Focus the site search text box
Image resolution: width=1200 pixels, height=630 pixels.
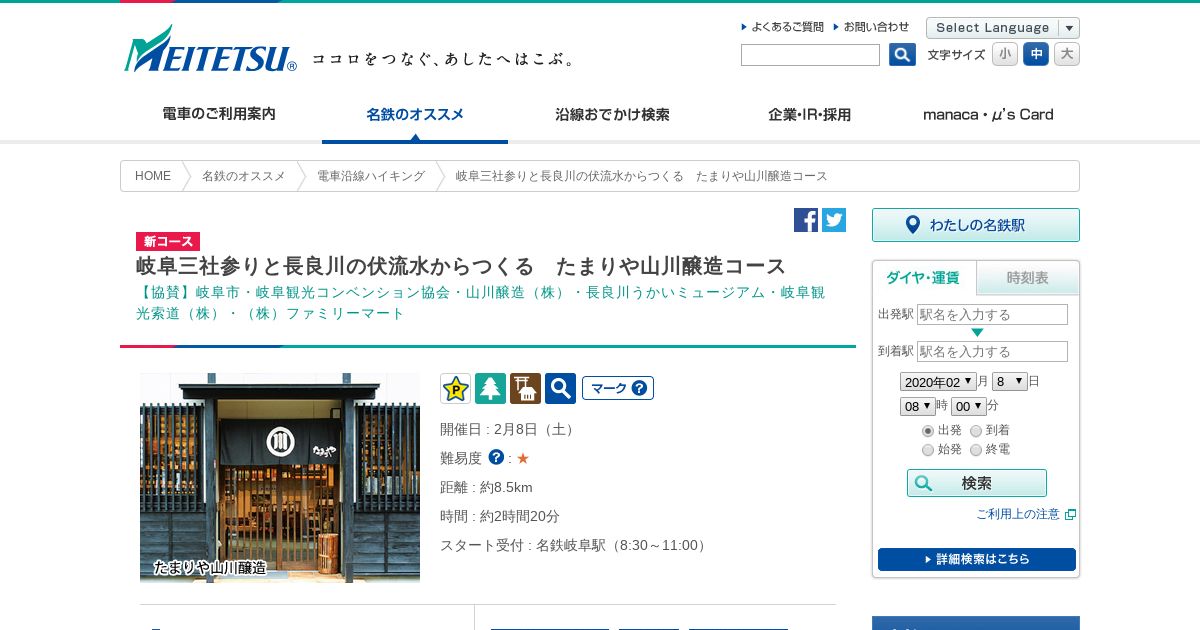(x=810, y=55)
